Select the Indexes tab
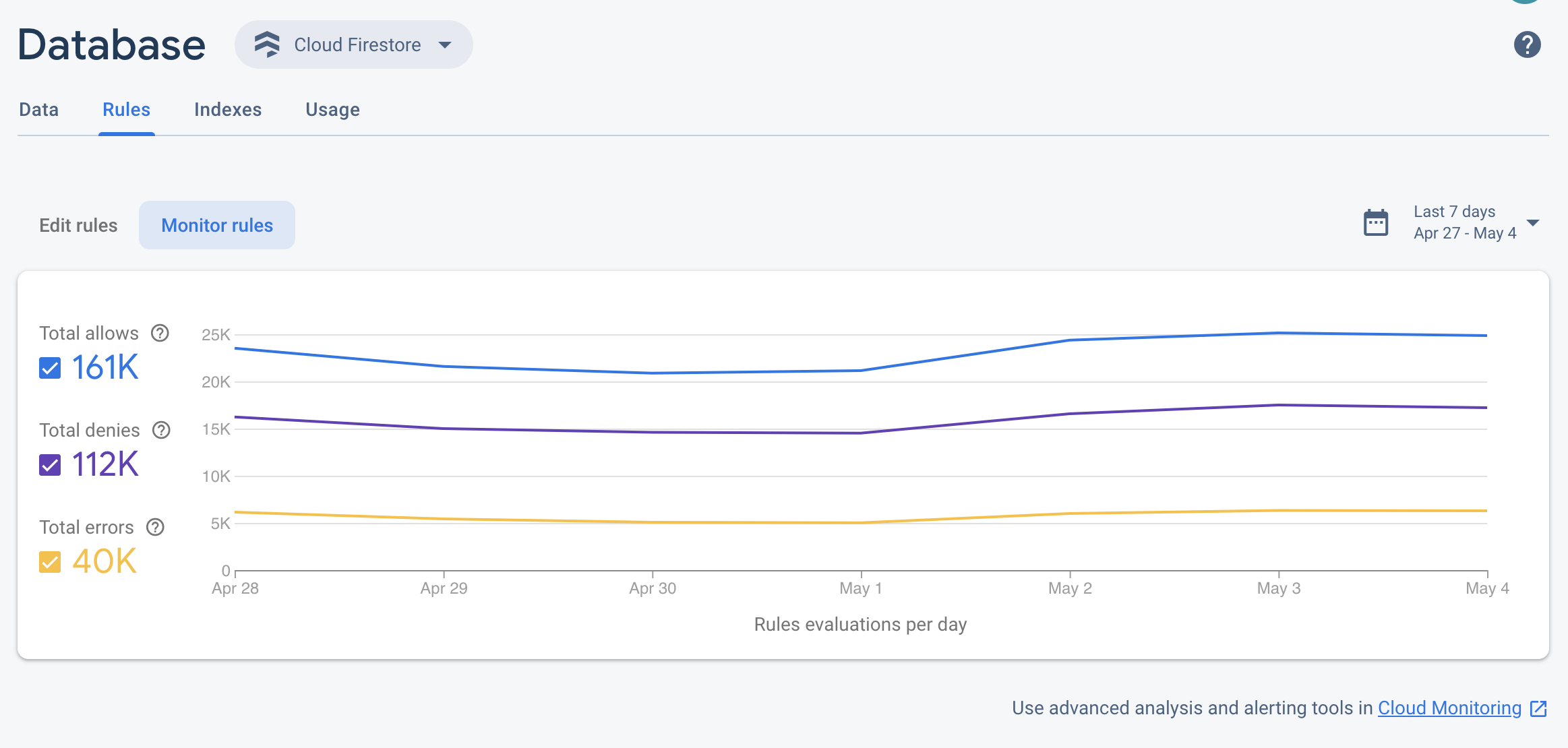Viewport: 1568px width, 748px height. point(228,109)
